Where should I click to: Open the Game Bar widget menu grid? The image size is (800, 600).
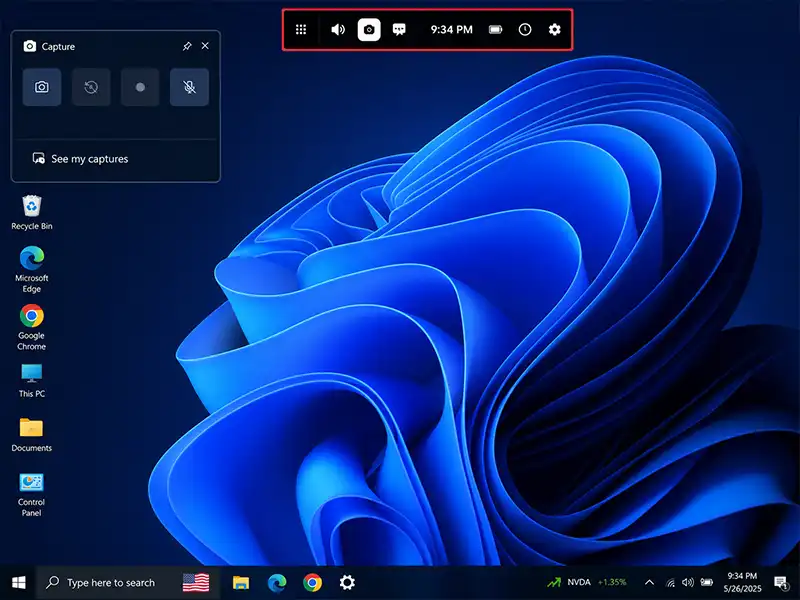[301, 30]
